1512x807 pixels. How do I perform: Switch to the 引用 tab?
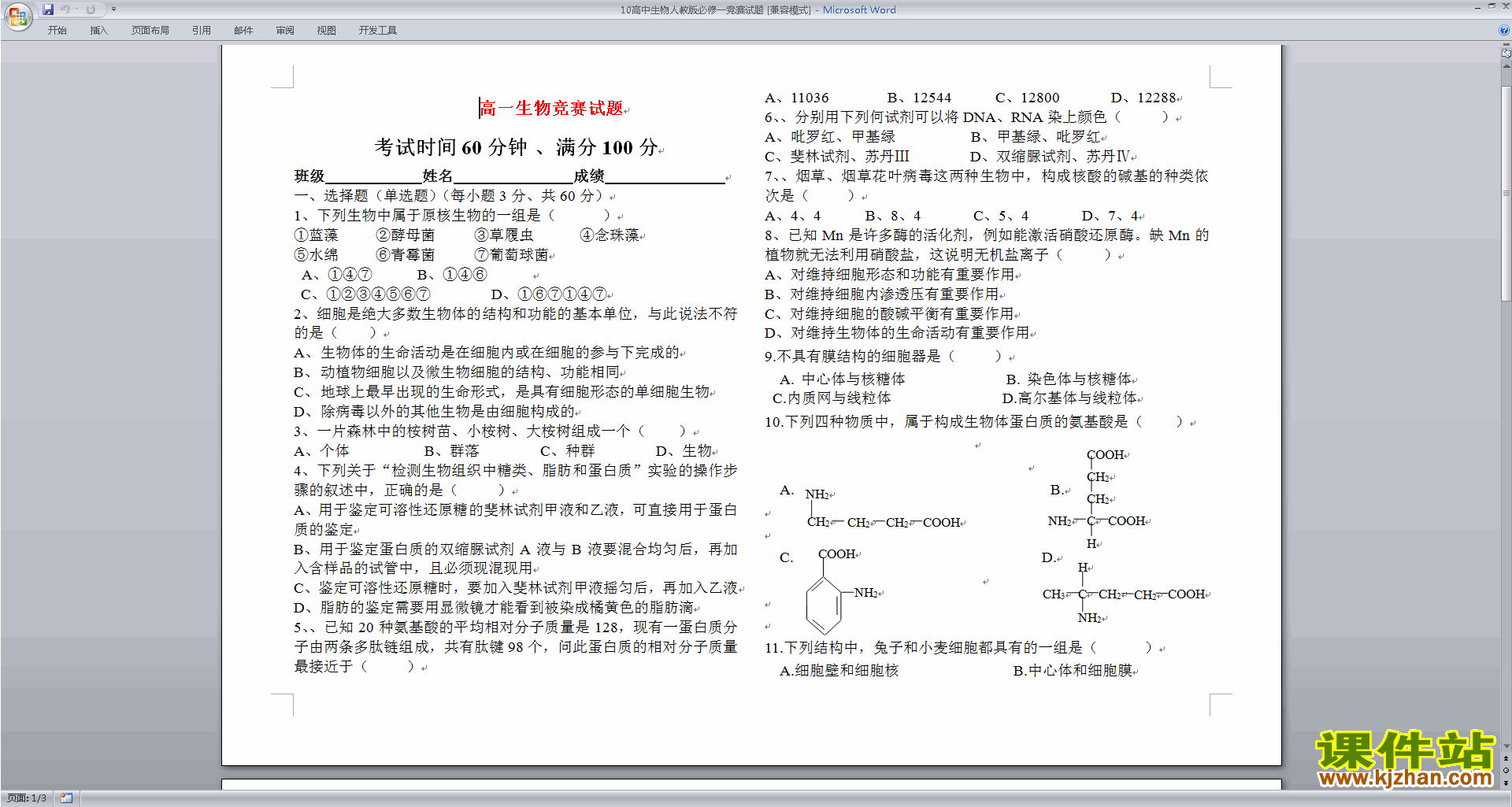coord(202,31)
